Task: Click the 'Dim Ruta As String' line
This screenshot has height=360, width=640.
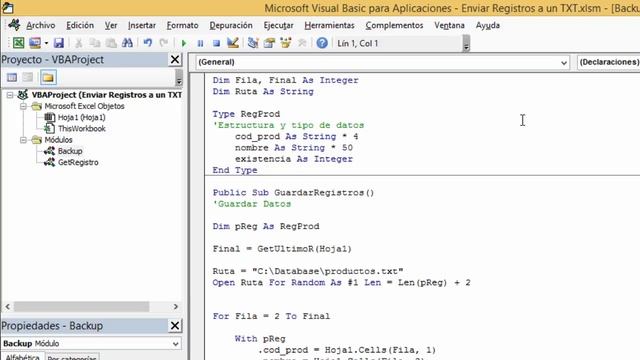Action: (263, 91)
